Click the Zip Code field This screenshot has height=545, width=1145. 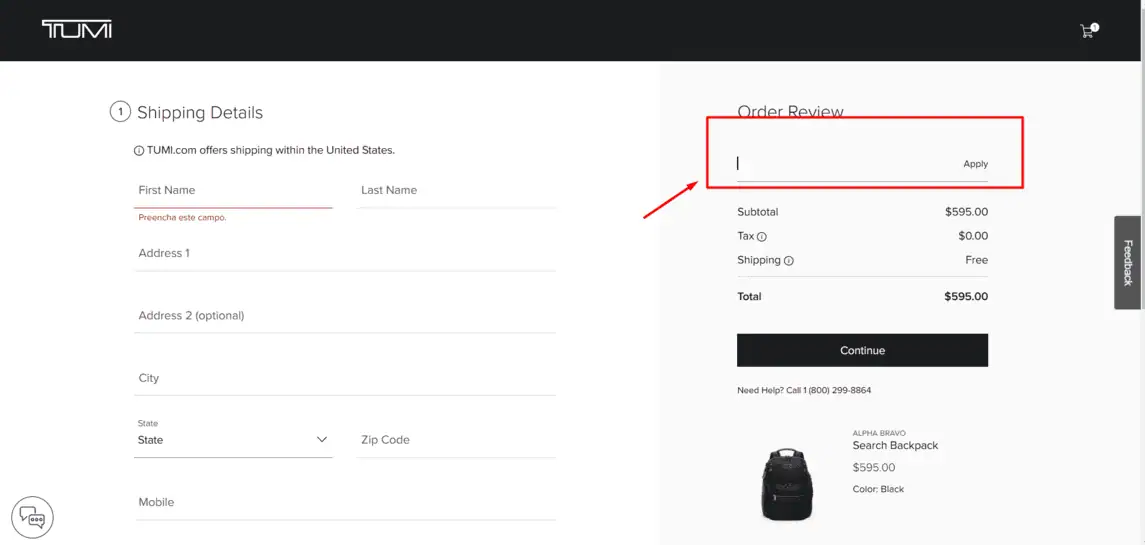coord(456,440)
